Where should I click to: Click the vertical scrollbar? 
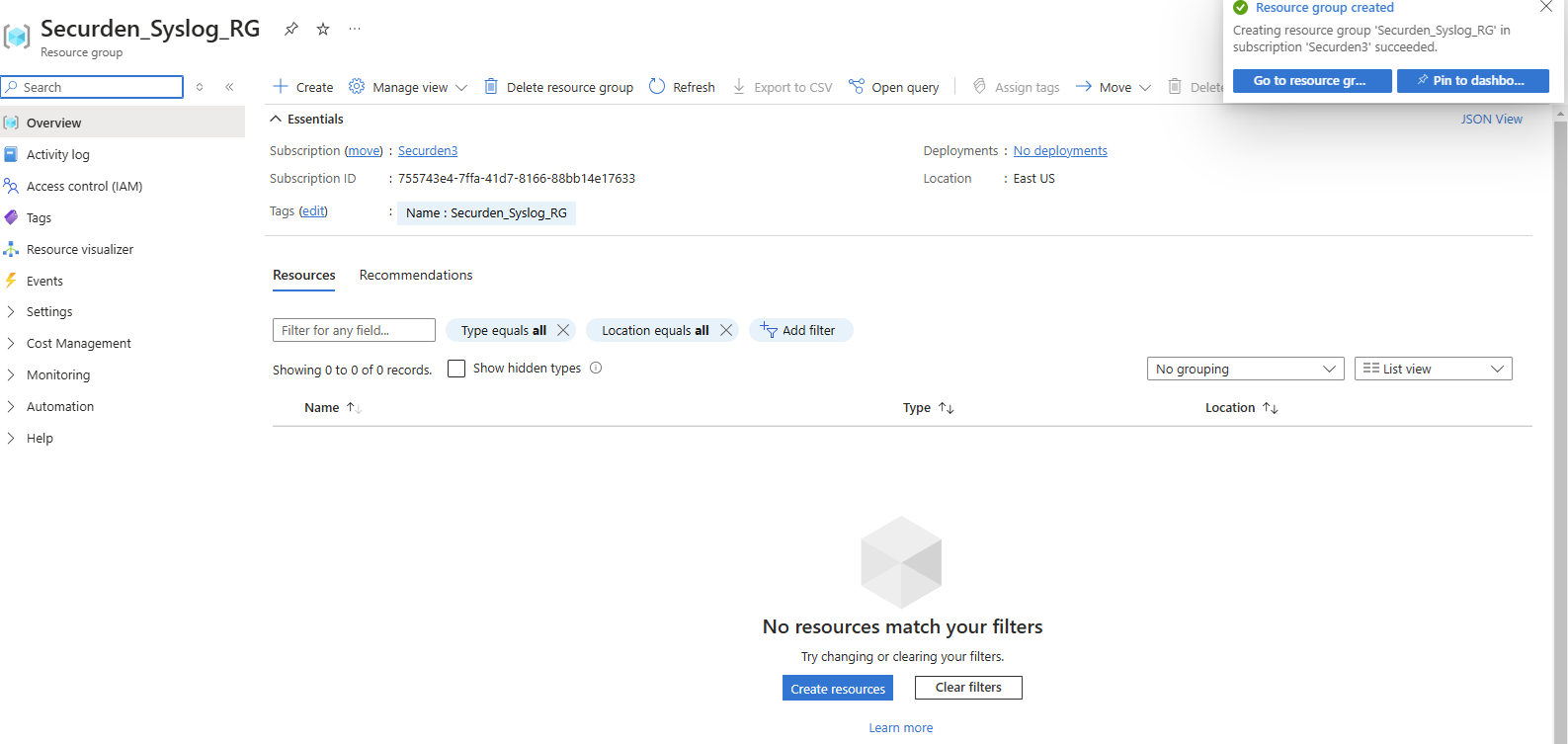[x=1560, y=425]
